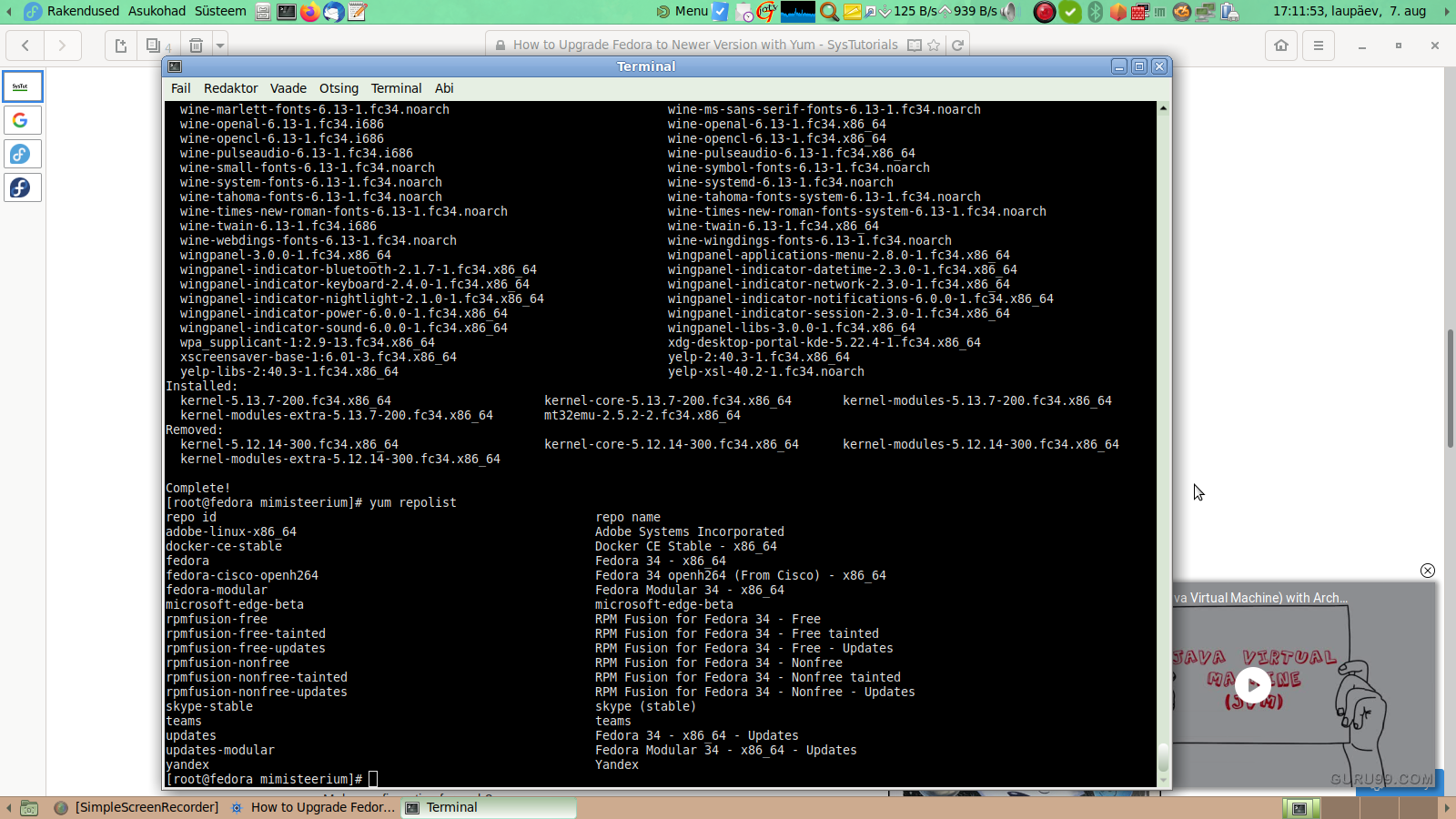Open the Otsing menu in Terminal
1456x819 pixels.
[339, 88]
